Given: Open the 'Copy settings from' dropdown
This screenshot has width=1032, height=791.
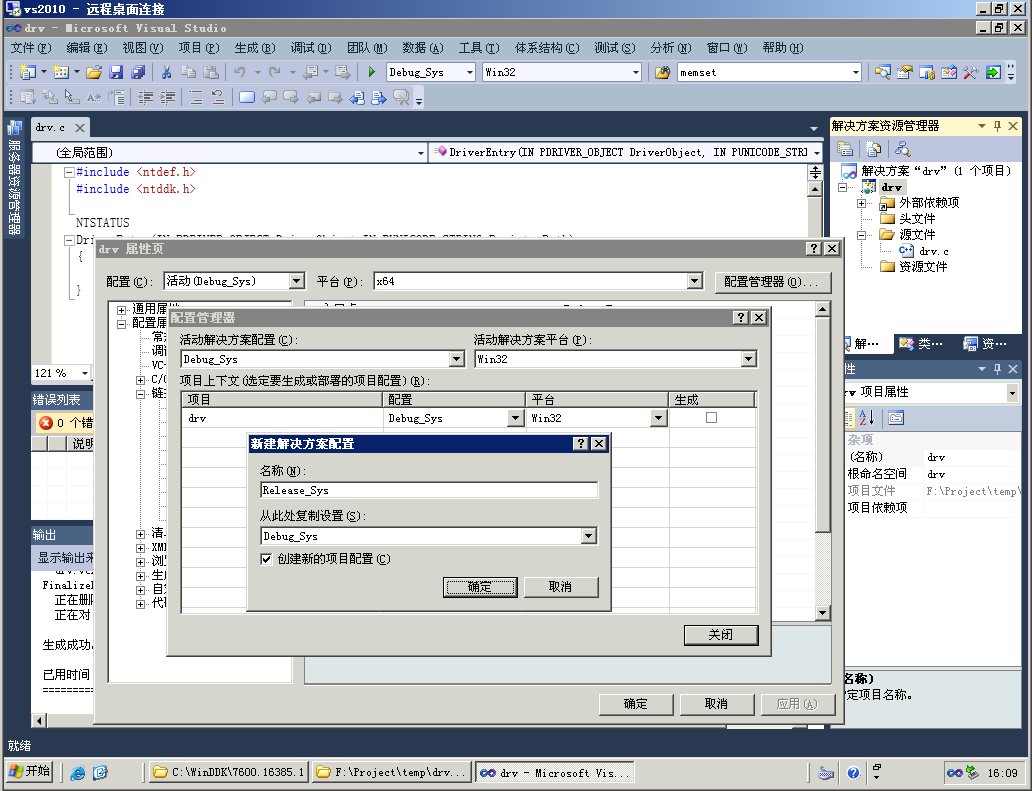Looking at the screenshot, I should [x=589, y=536].
